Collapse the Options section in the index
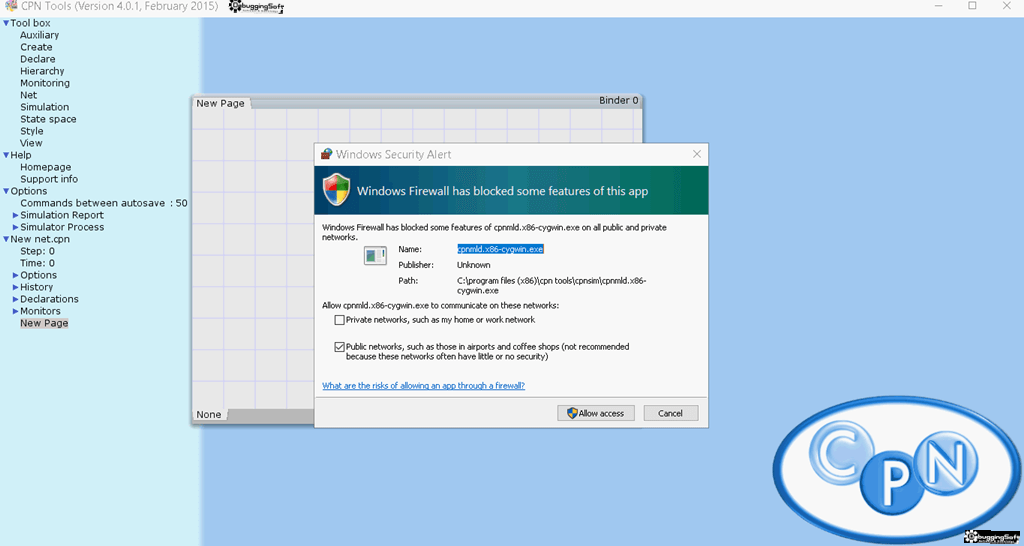 [6, 191]
